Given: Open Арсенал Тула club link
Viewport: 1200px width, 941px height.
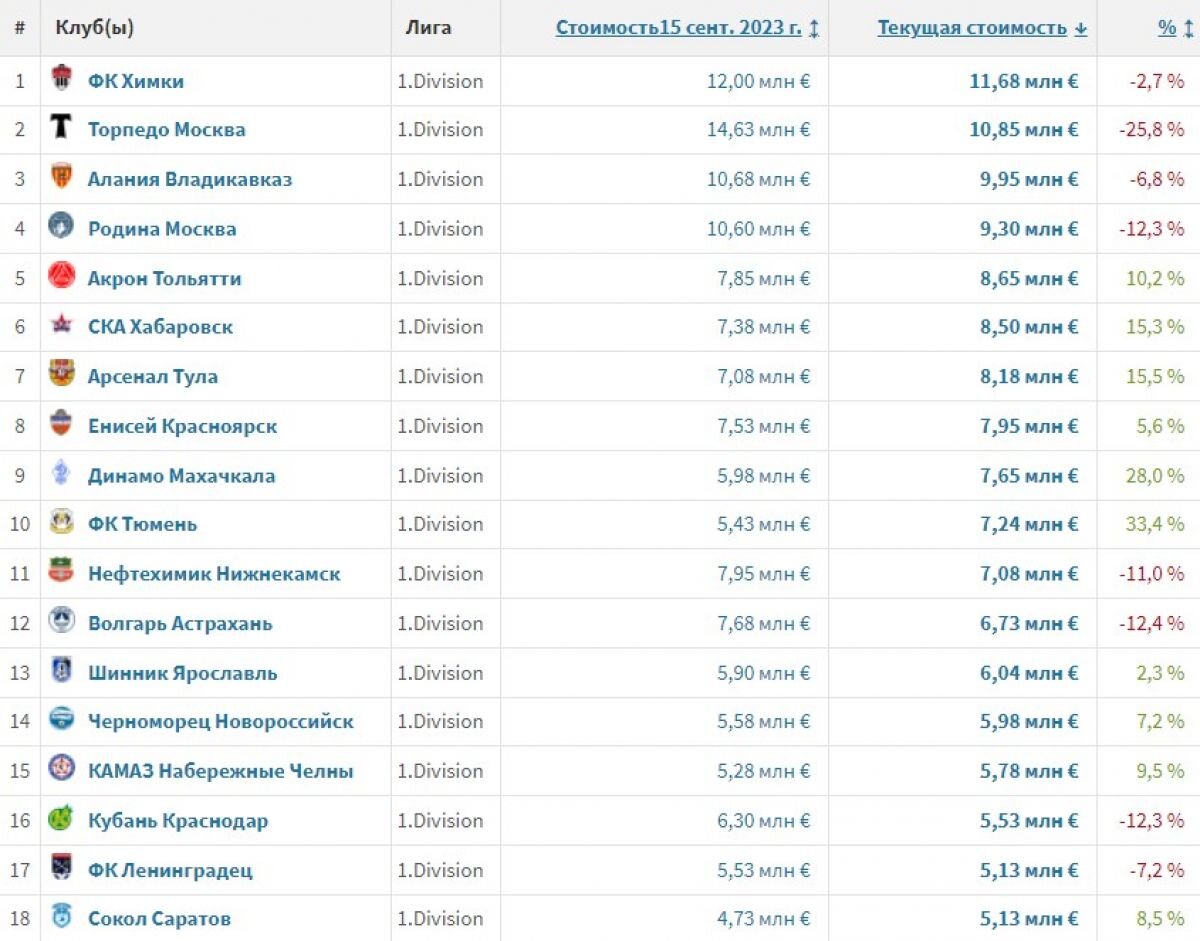Looking at the screenshot, I should click(153, 377).
